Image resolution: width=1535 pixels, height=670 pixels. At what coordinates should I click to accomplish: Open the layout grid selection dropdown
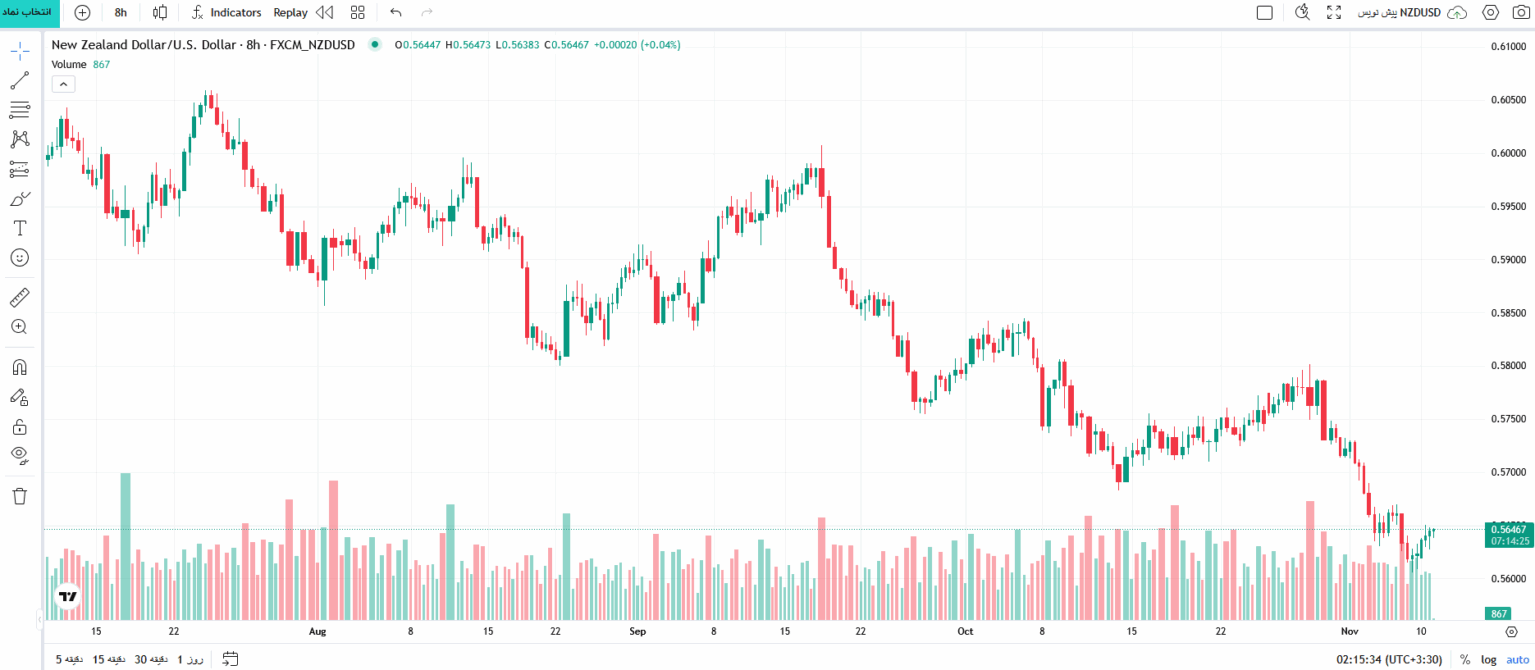tap(358, 12)
